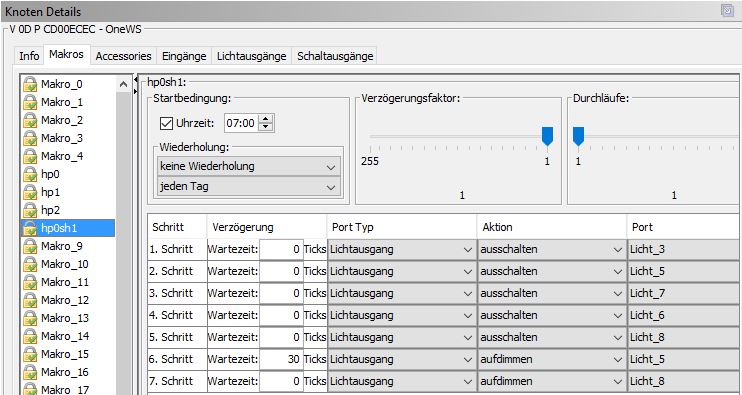742x395 pixels.
Task: Click the lock icon beside hp1
Action: coord(30,192)
